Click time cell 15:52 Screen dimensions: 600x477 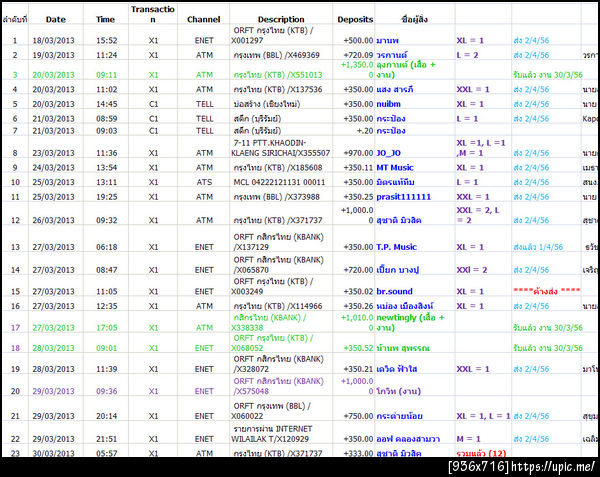pos(106,41)
